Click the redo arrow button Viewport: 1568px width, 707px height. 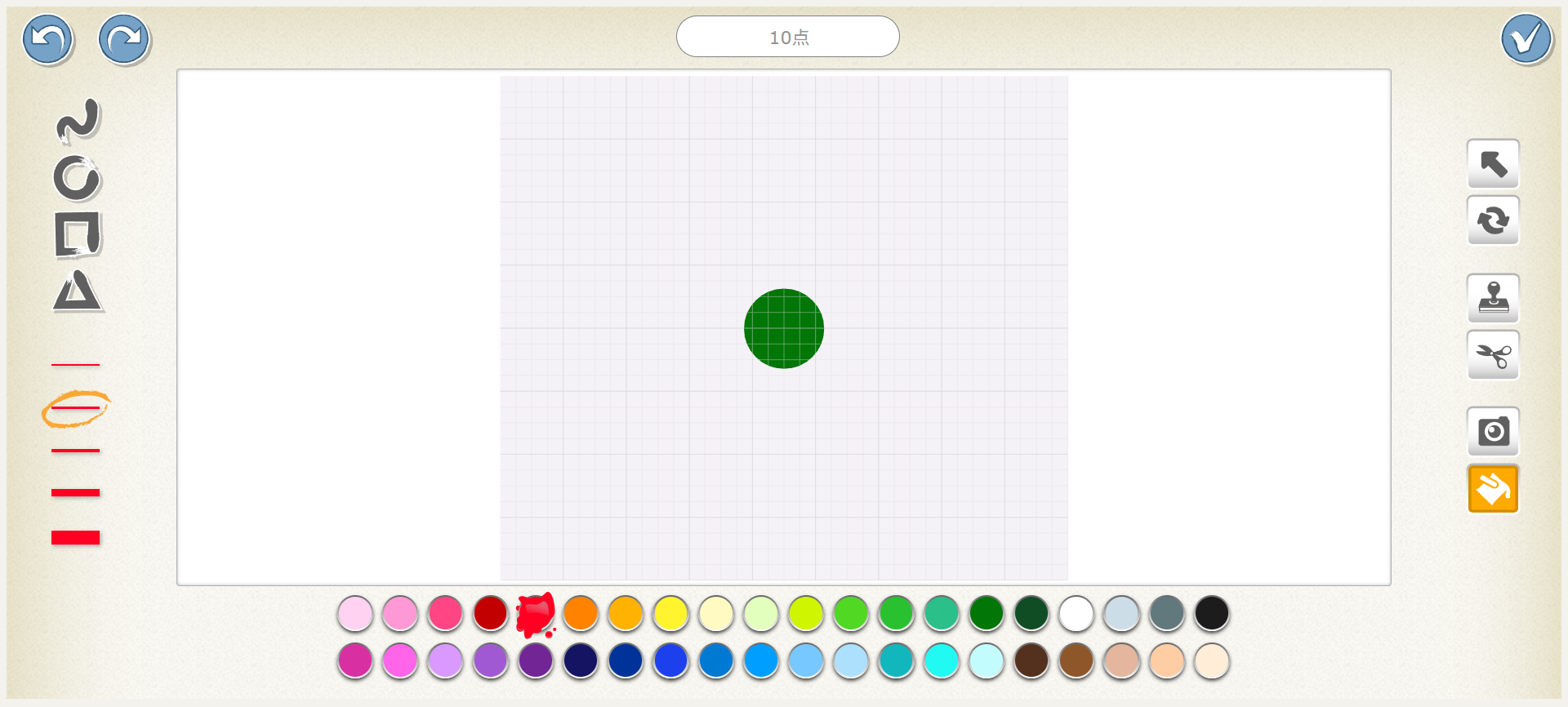tap(124, 39)
